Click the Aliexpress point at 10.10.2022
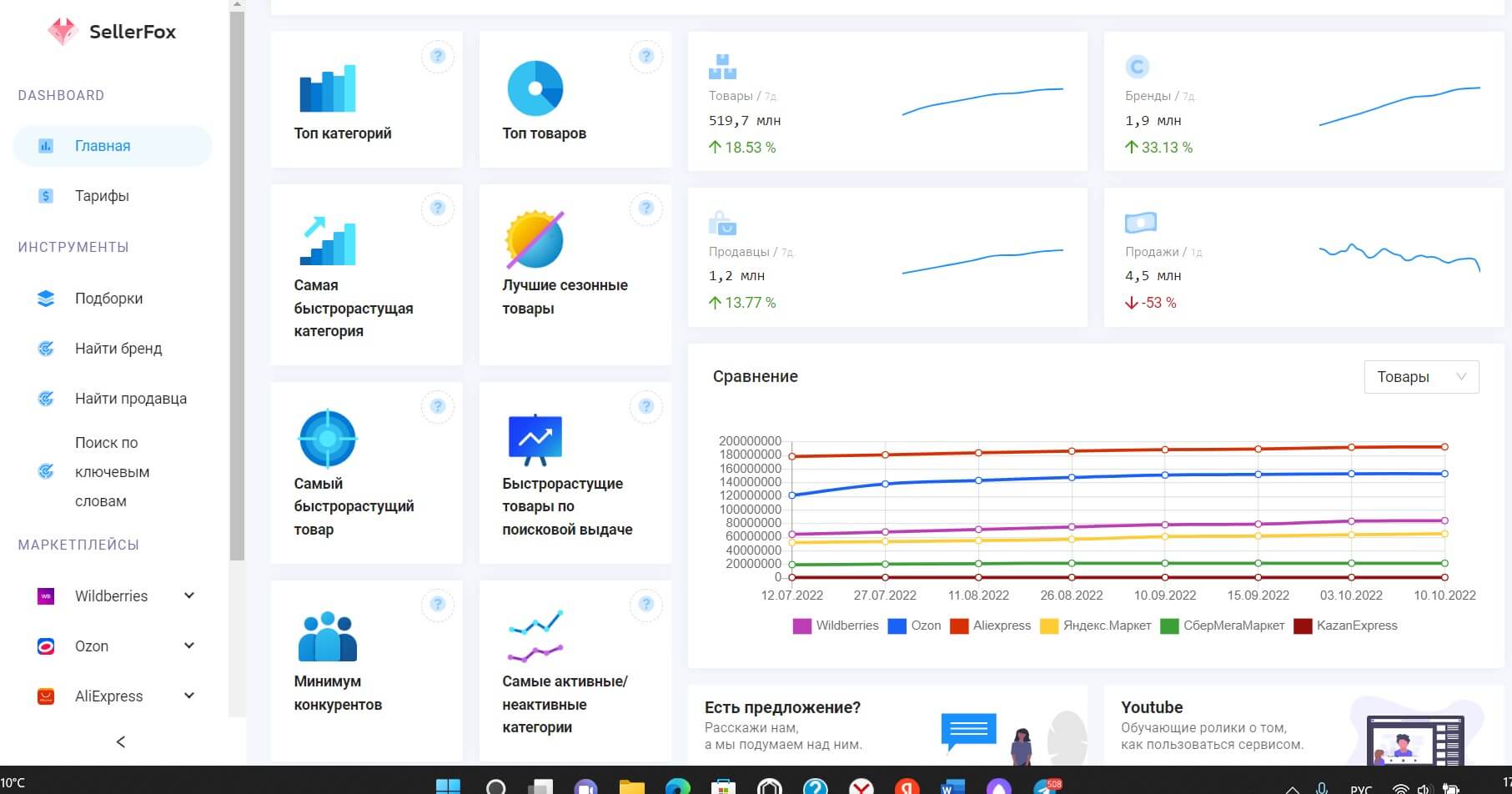The image size is (1512, 794). click(1444, 447)
